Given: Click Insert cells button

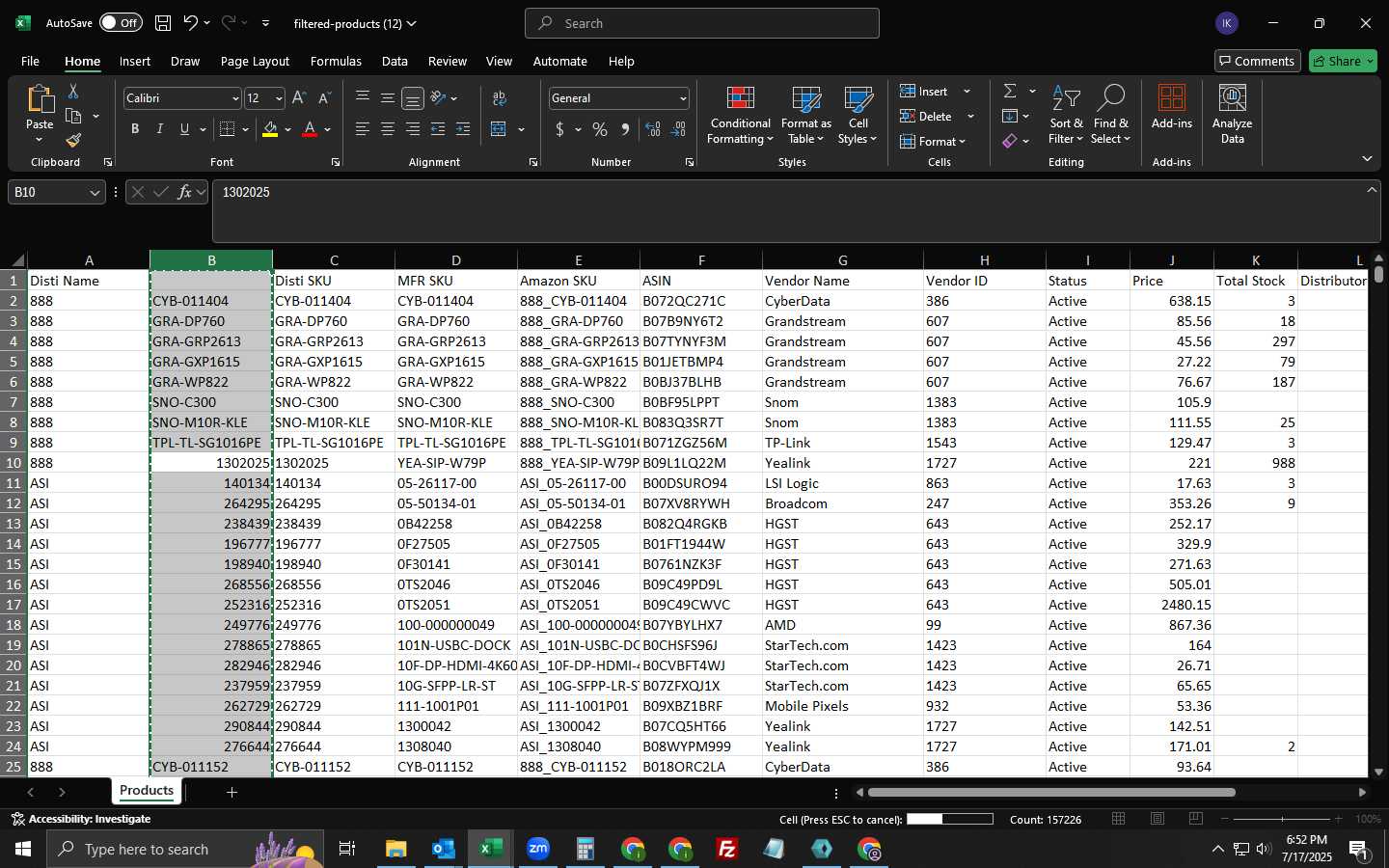Looking at the screenshot, I should (924, 91).
